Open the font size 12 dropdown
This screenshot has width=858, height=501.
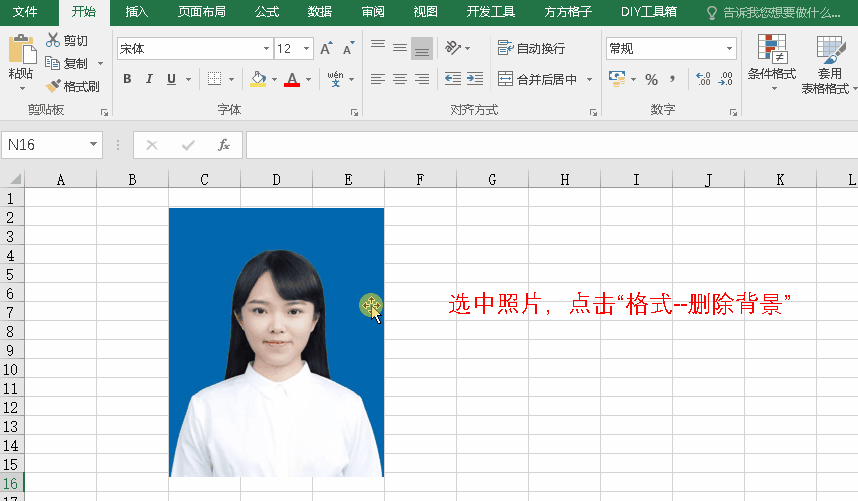coord(306,49)
